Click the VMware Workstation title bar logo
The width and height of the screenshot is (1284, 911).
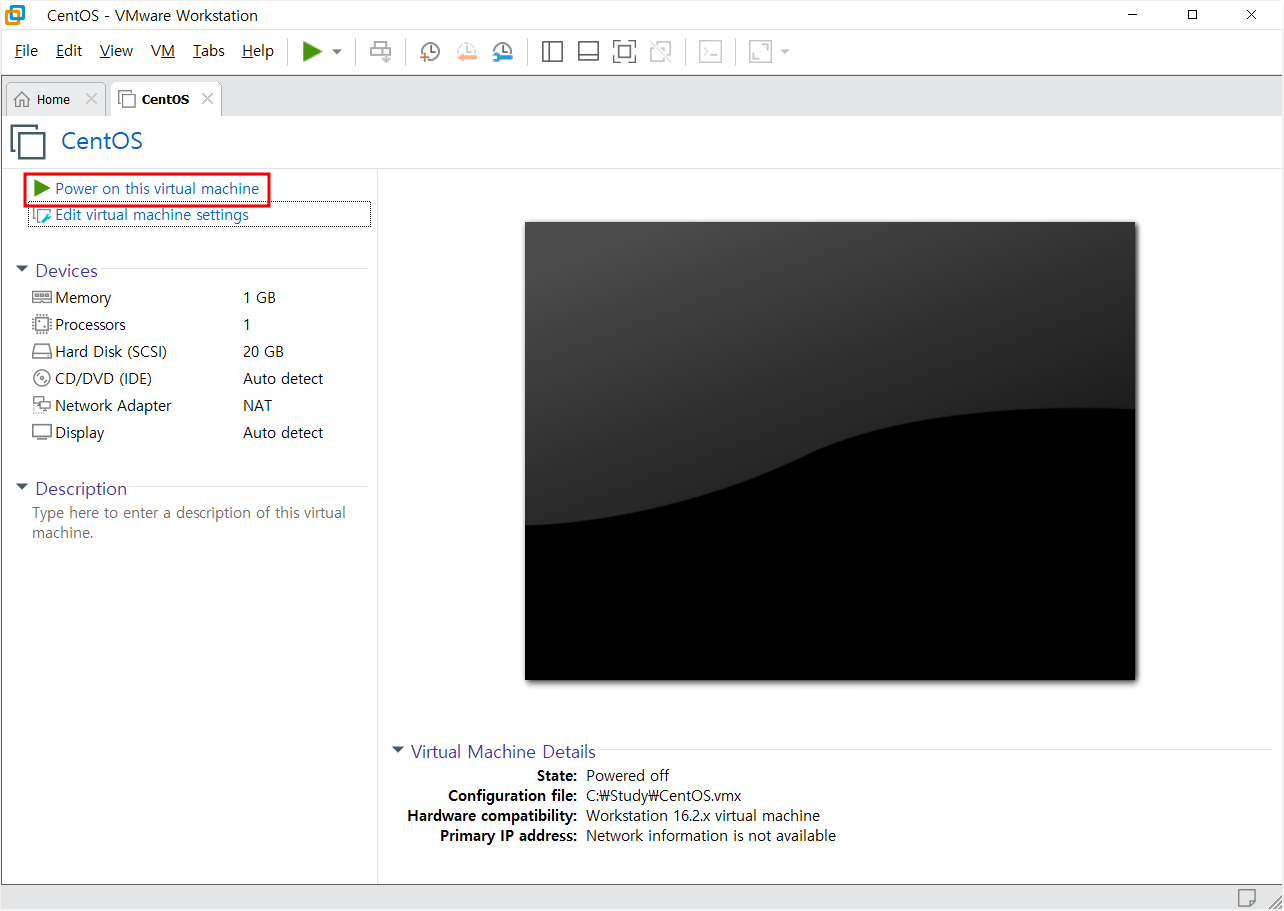[15, 15]
